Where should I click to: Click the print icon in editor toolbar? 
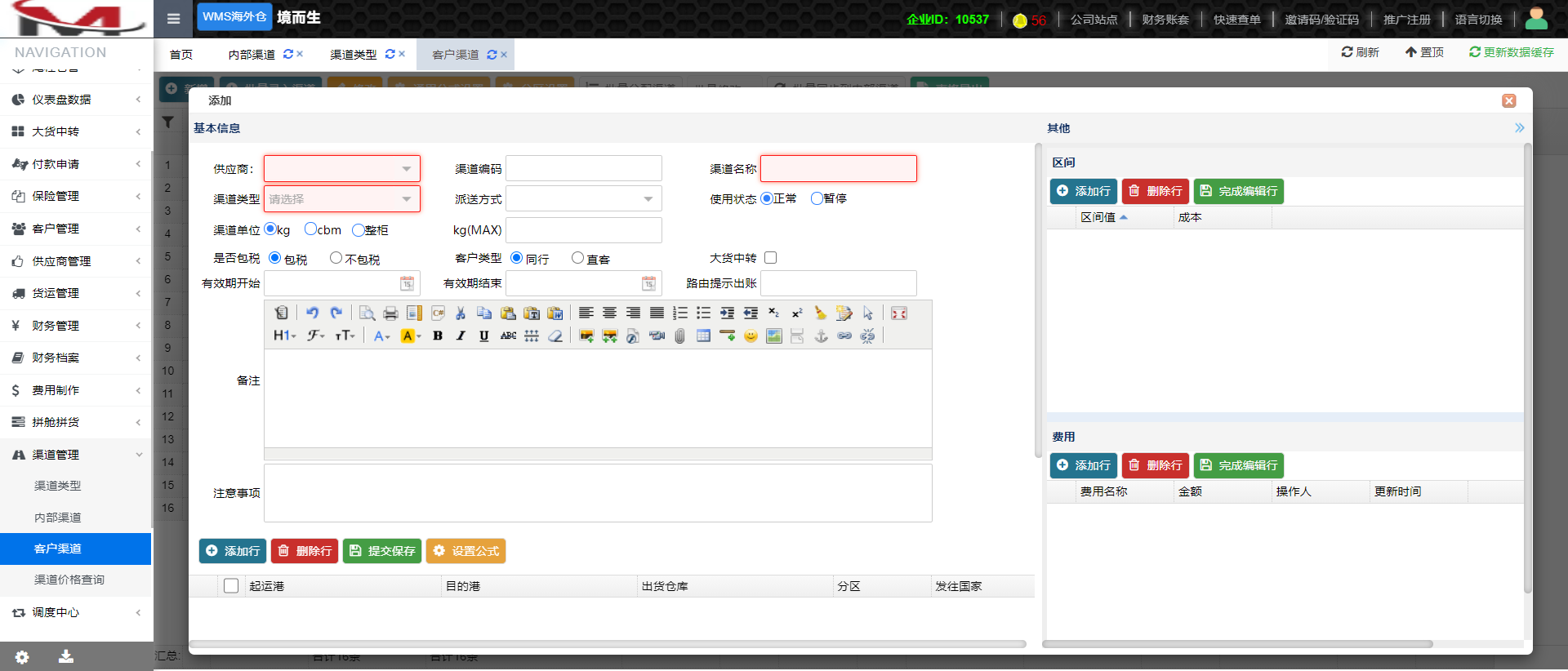390,313
